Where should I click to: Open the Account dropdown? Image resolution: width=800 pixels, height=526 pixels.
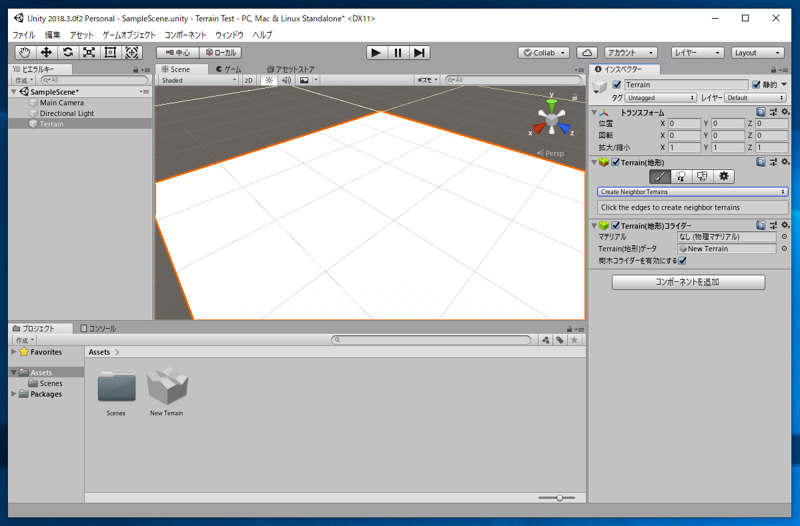[631, 53]
